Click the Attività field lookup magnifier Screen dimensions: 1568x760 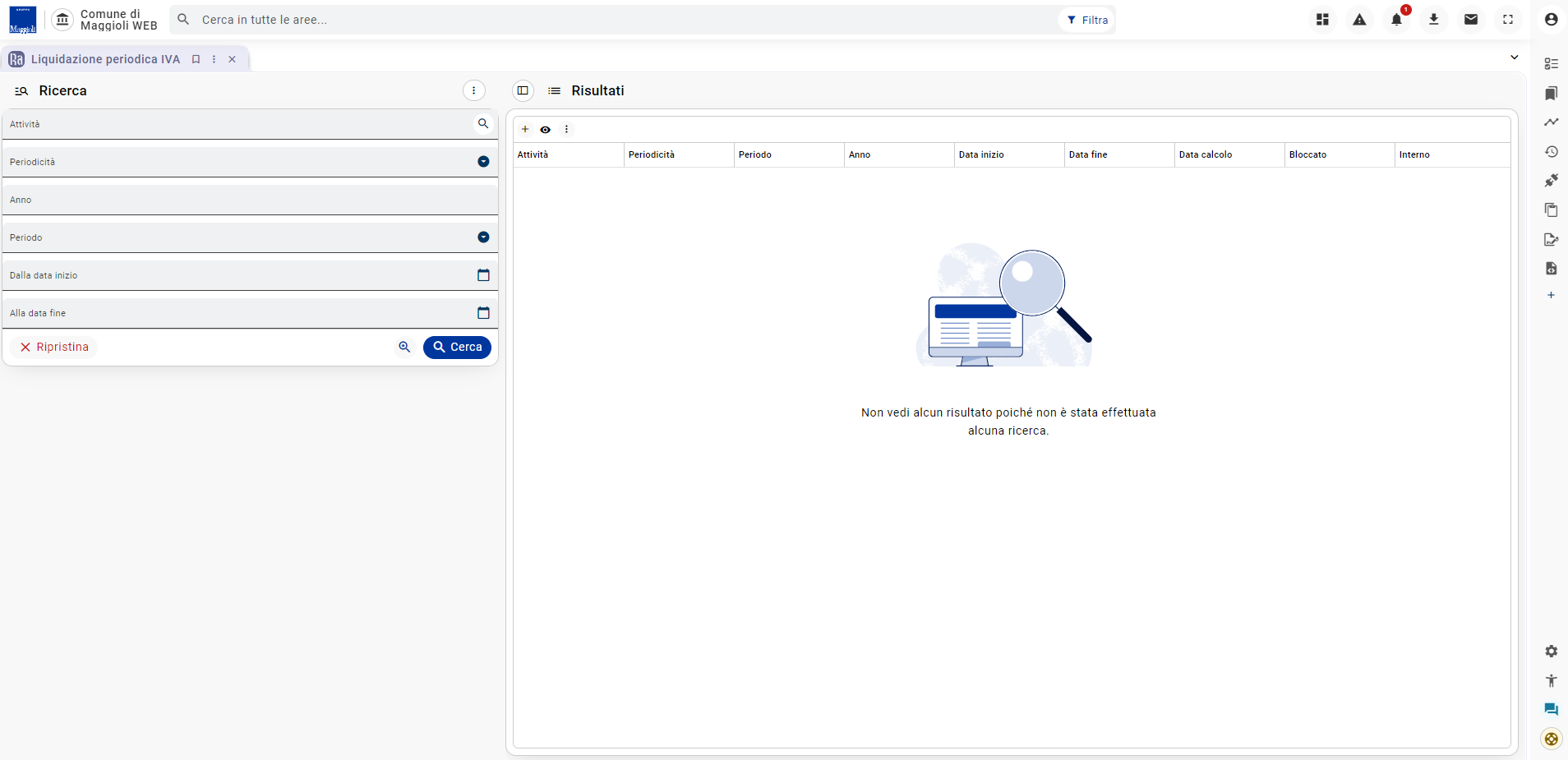pos(483,124)
